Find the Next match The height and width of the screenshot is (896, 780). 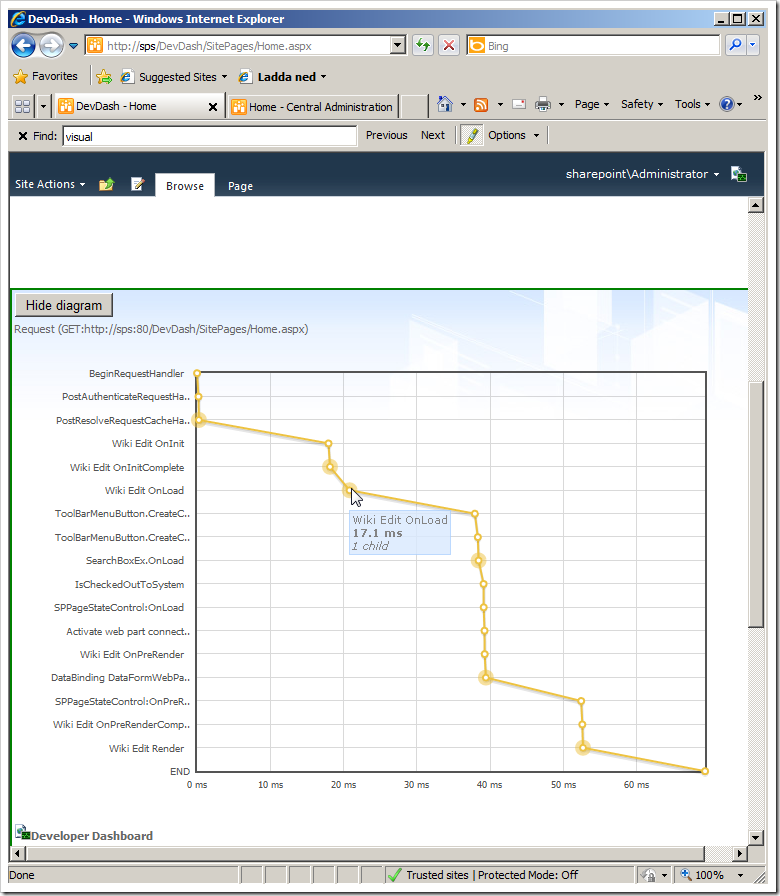pos(433,135)
